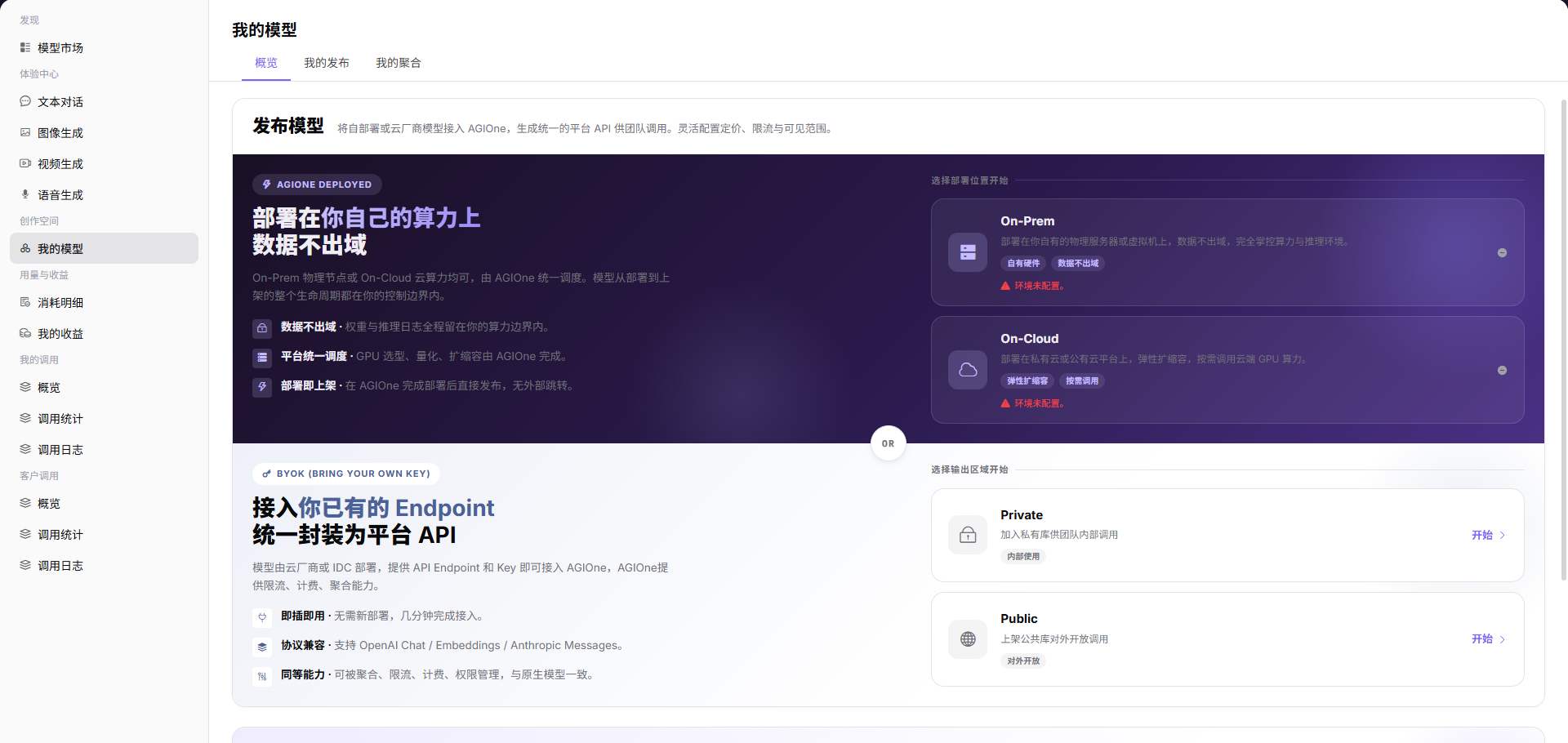Click the layers icon beside 调用统计 under 我的调用

(x=25, y=418)
